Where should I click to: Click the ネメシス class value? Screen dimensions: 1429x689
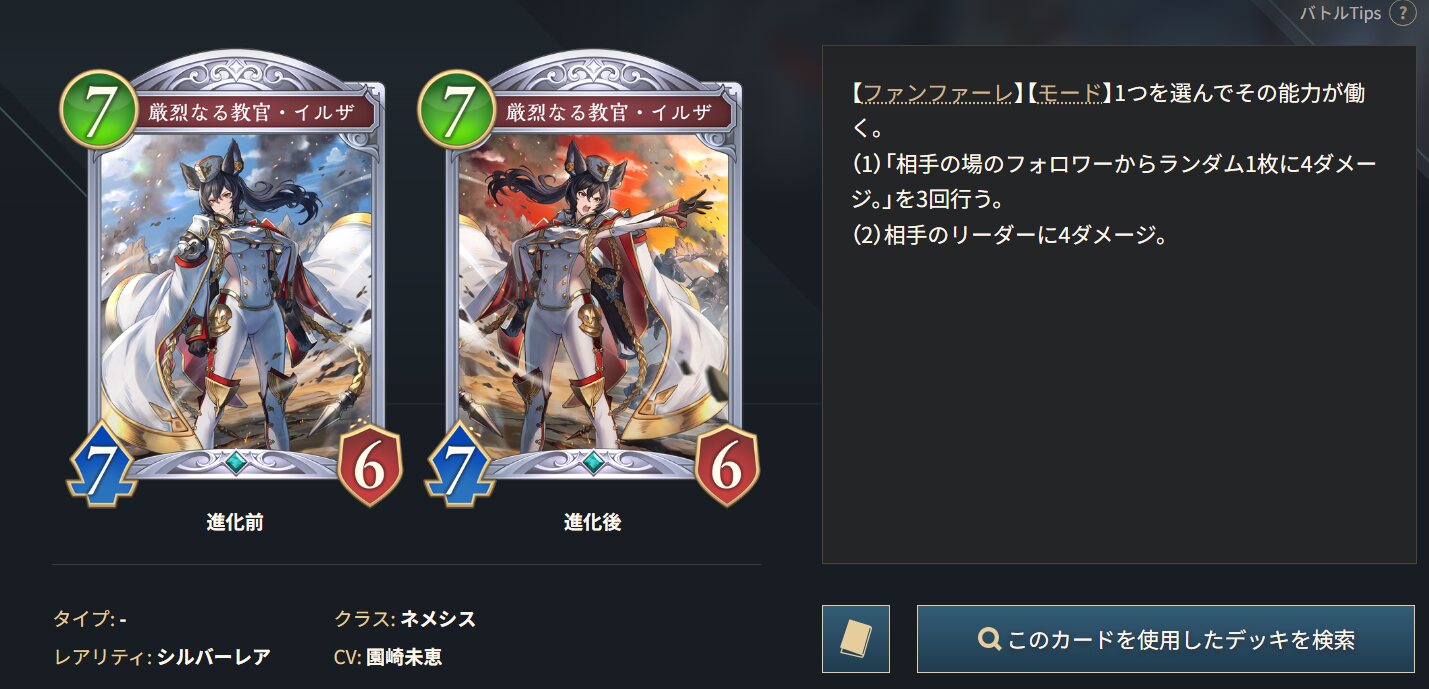[438, 619]
